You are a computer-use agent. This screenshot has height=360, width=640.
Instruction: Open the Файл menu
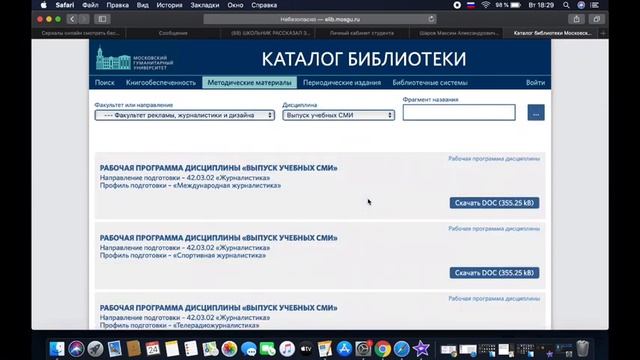90,5
